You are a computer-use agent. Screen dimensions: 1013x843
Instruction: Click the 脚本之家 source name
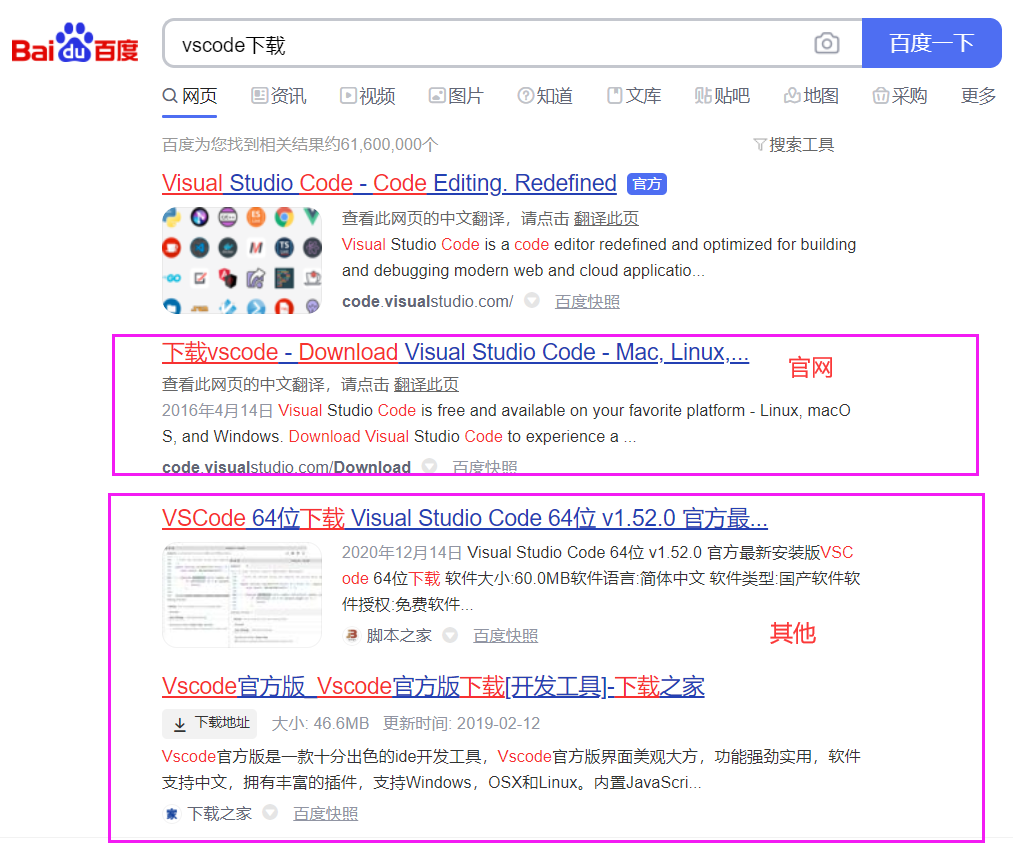399,636
